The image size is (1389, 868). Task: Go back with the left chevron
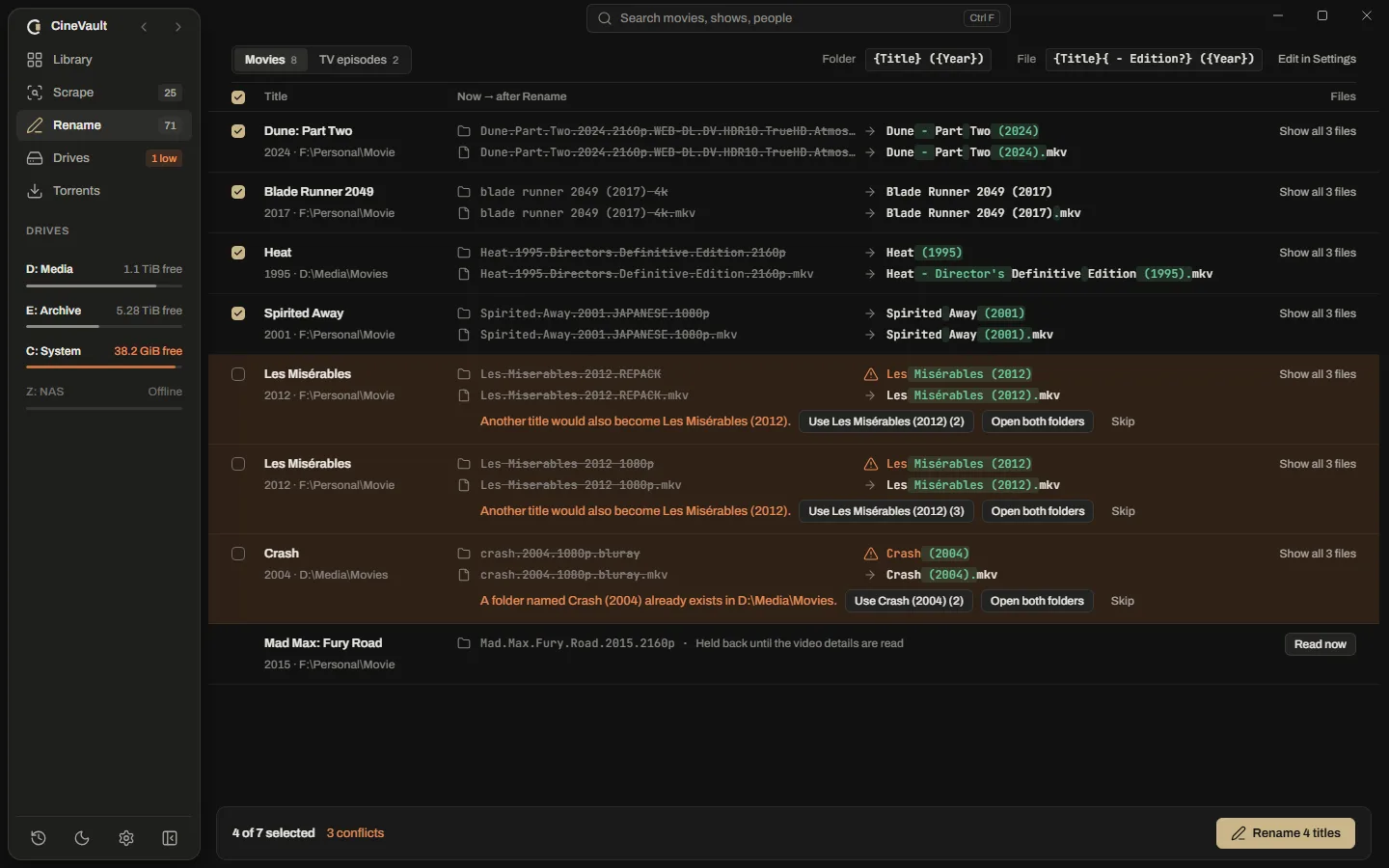[x=144, y=27]
